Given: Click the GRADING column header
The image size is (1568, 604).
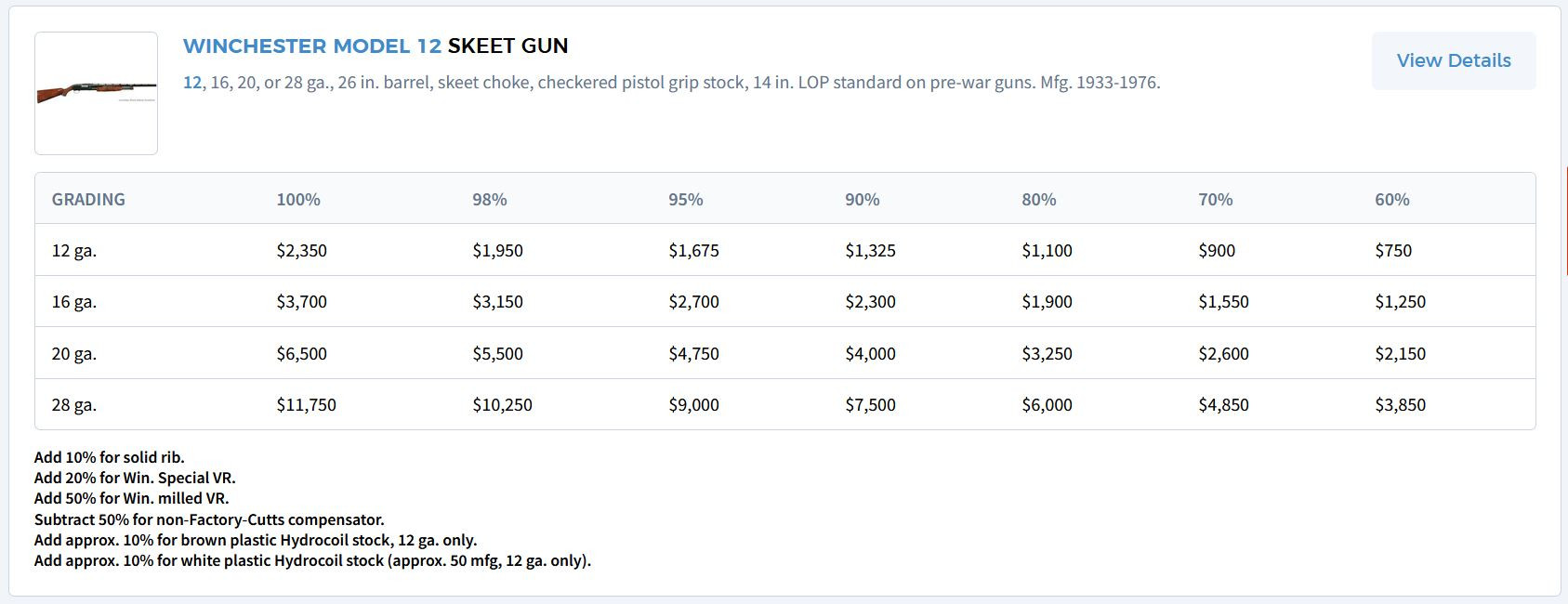Looking at the screenshot, I should [x=88, y=199].
